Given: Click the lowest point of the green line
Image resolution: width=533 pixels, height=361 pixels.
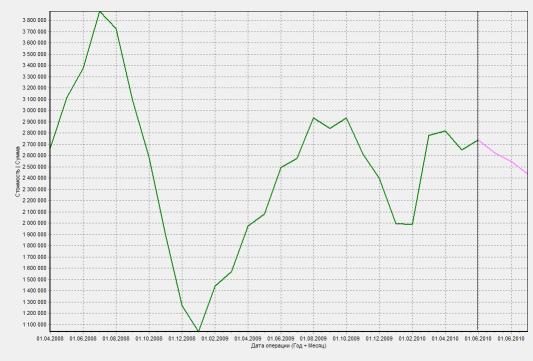Looking at the screenshot, I should coord(199,330).
